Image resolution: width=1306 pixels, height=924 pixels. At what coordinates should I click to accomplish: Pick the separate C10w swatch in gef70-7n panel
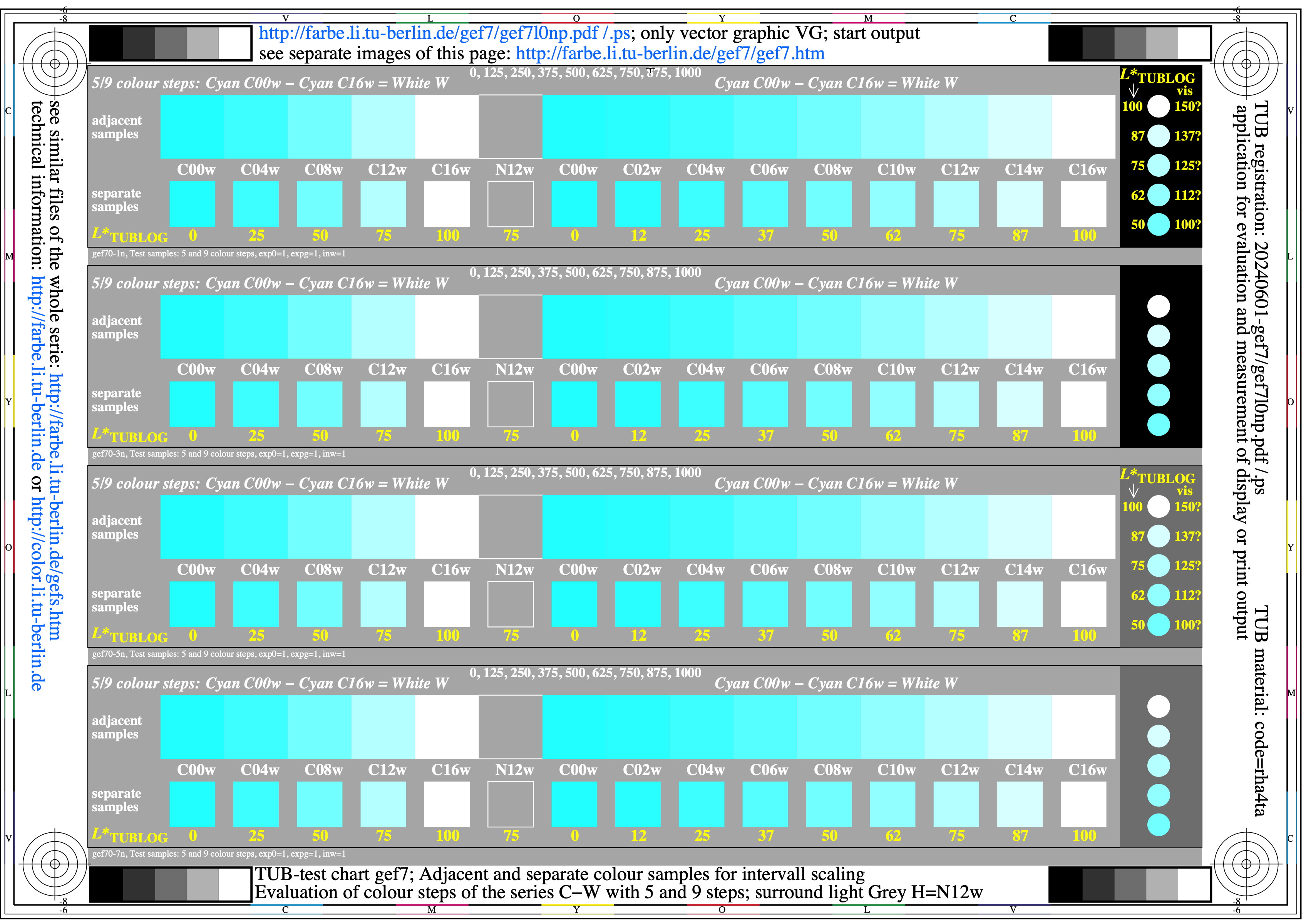click(893, 805)
